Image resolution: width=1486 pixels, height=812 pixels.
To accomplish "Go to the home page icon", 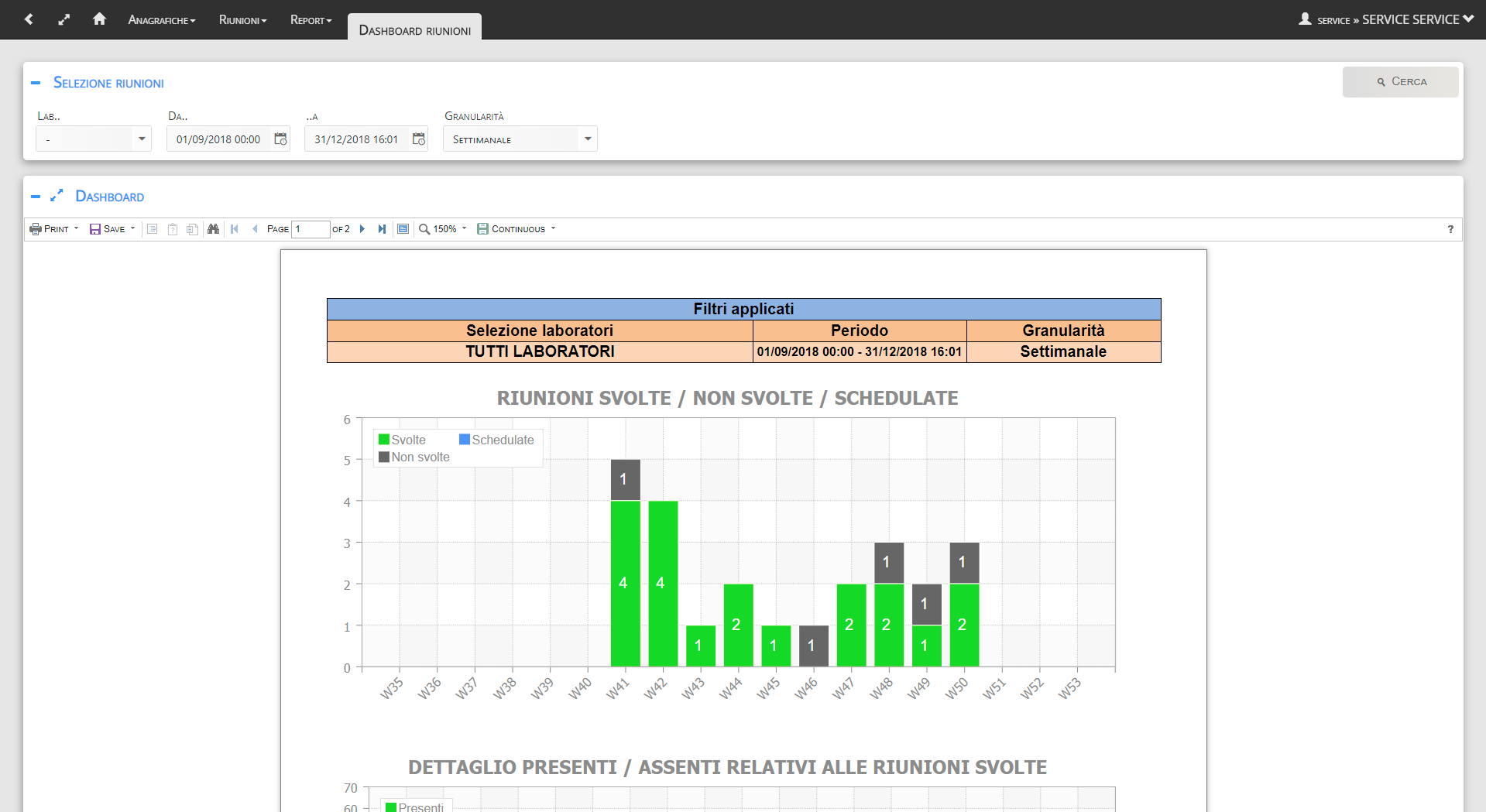I will coord(99,19).
